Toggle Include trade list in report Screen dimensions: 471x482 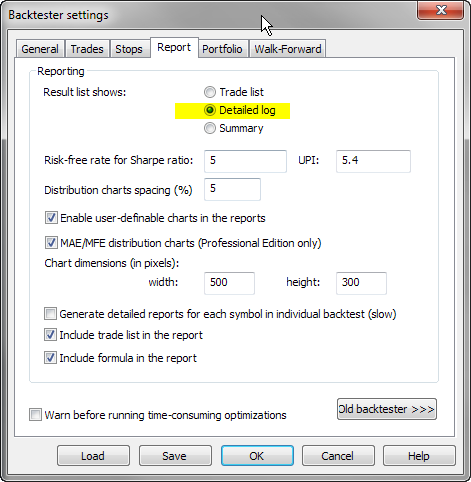tap(50, 335)
